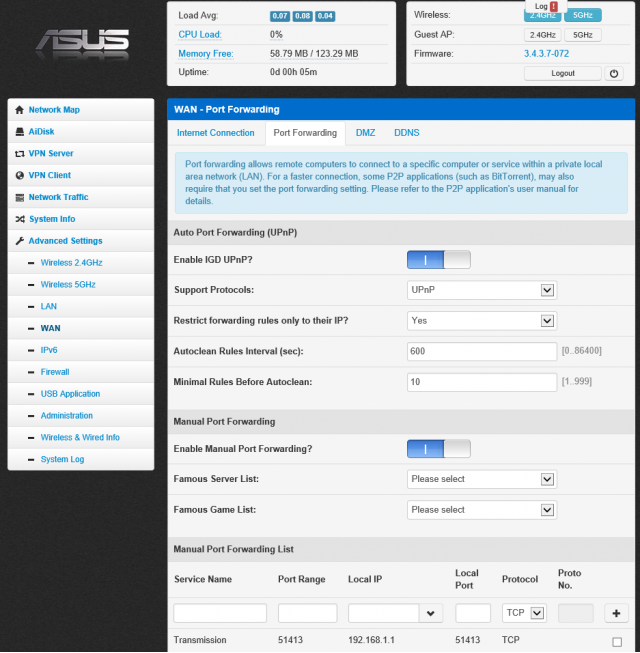The height and width of the screenshot is (653, 640).
Task: Click the power reboot icon button
Action: pos(614,74)
